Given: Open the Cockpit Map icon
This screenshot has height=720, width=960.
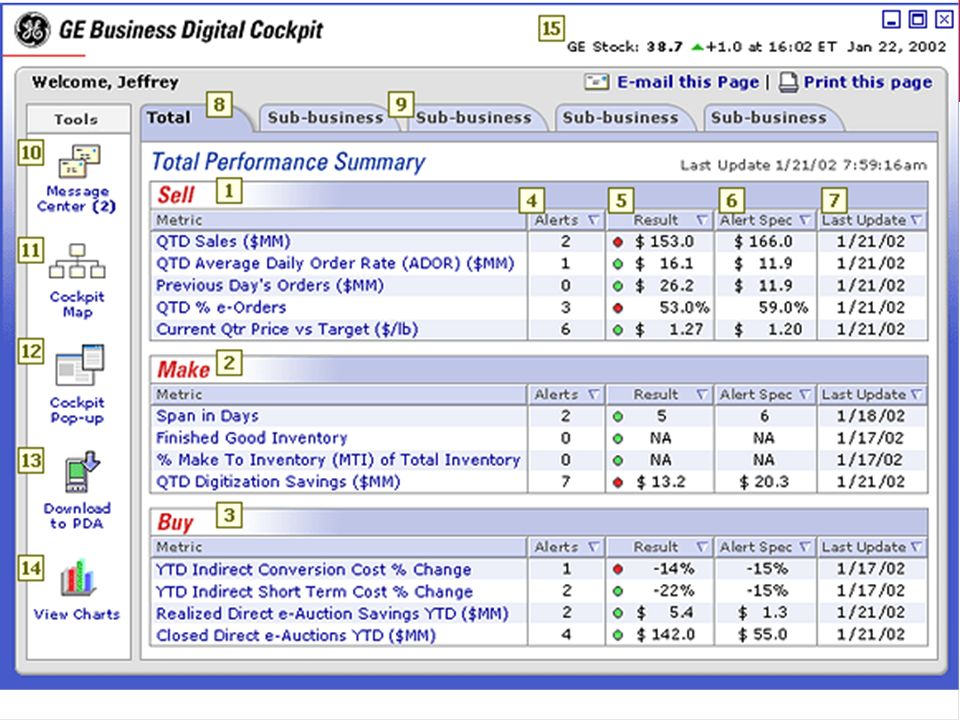Looking at the screenshot, I should [77, 261].
